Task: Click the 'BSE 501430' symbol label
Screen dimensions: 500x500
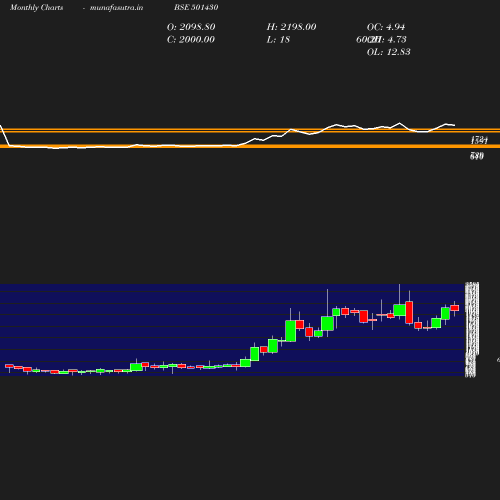Action: click(x=196, y=7)
